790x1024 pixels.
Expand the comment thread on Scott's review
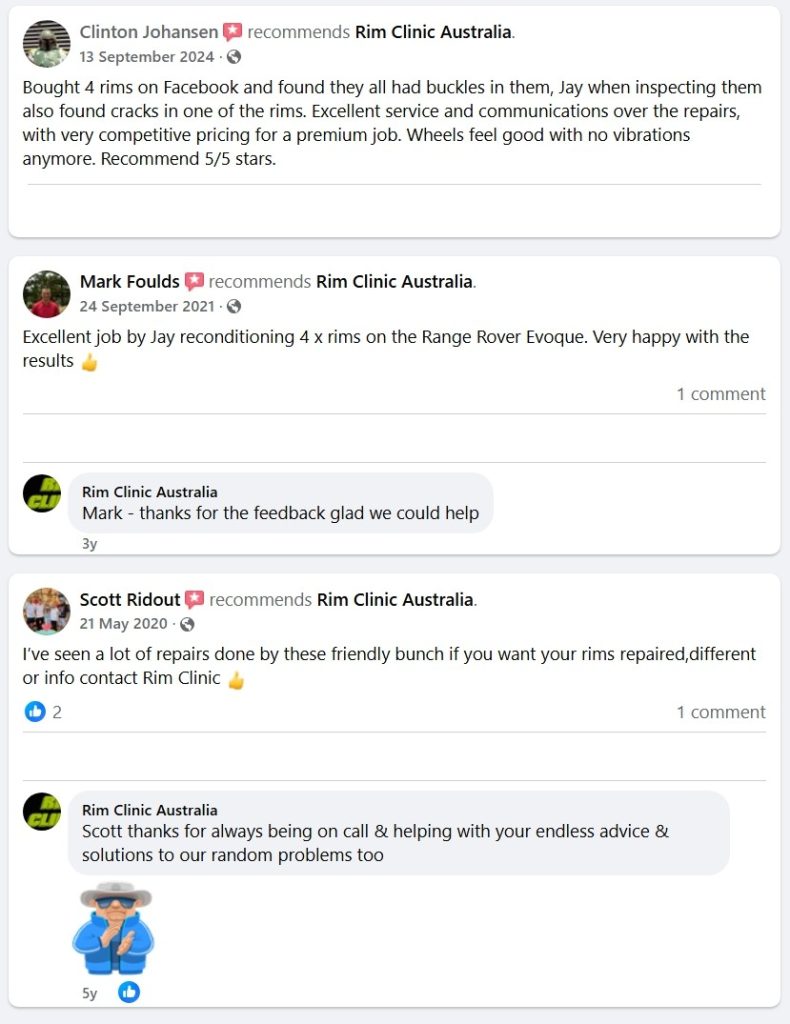721,712
